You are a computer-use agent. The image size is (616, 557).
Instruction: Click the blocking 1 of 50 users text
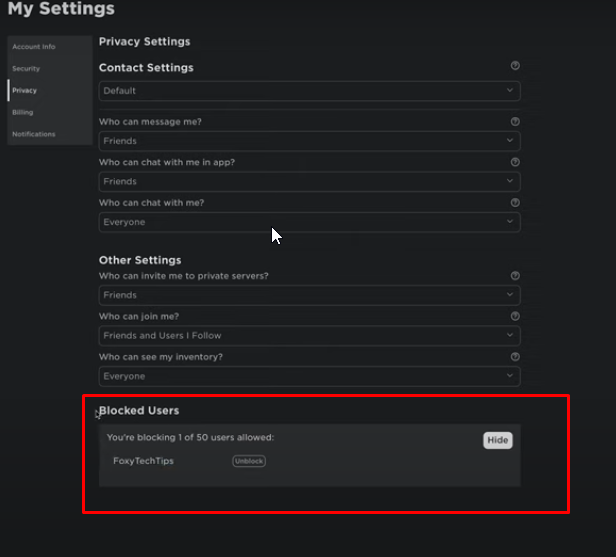(191, 438)
